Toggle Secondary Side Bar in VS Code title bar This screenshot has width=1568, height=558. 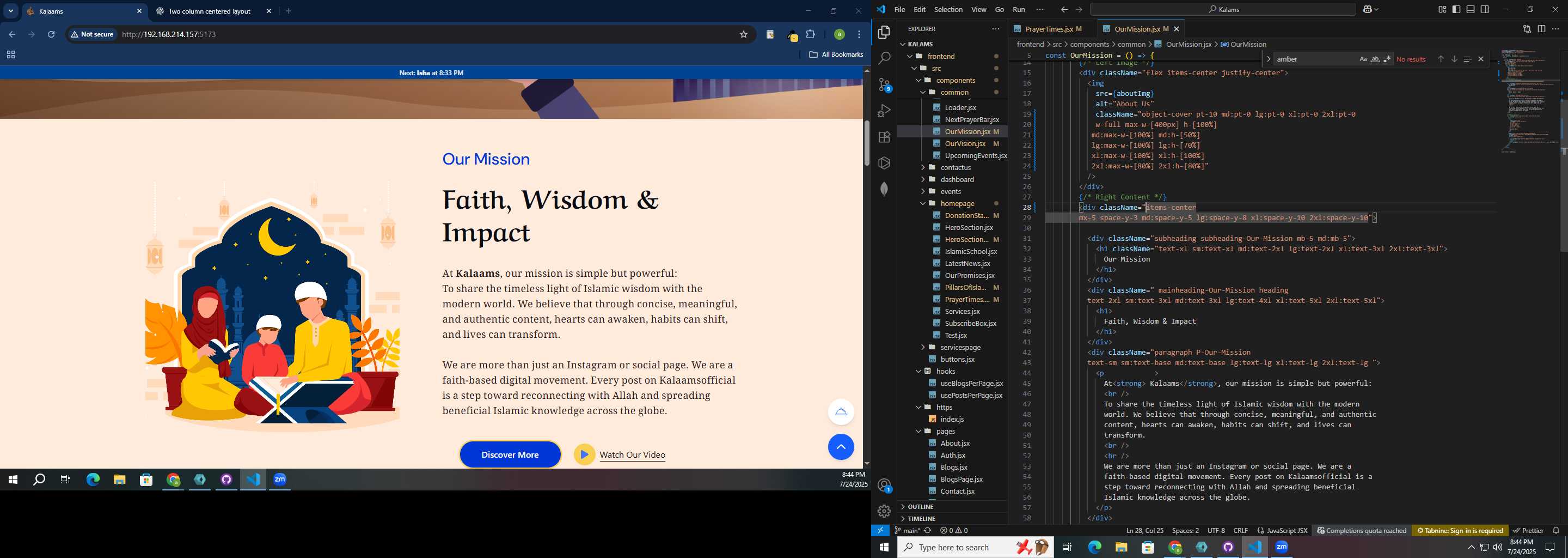(x=1485, y=9)
